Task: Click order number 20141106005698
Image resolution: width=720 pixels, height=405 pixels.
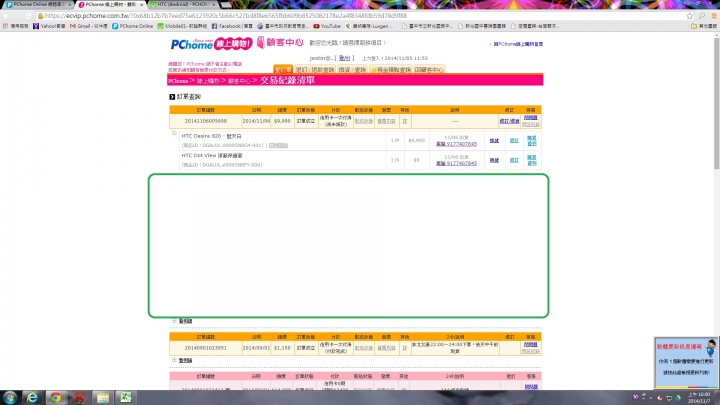Action: (x=205, y=121)
